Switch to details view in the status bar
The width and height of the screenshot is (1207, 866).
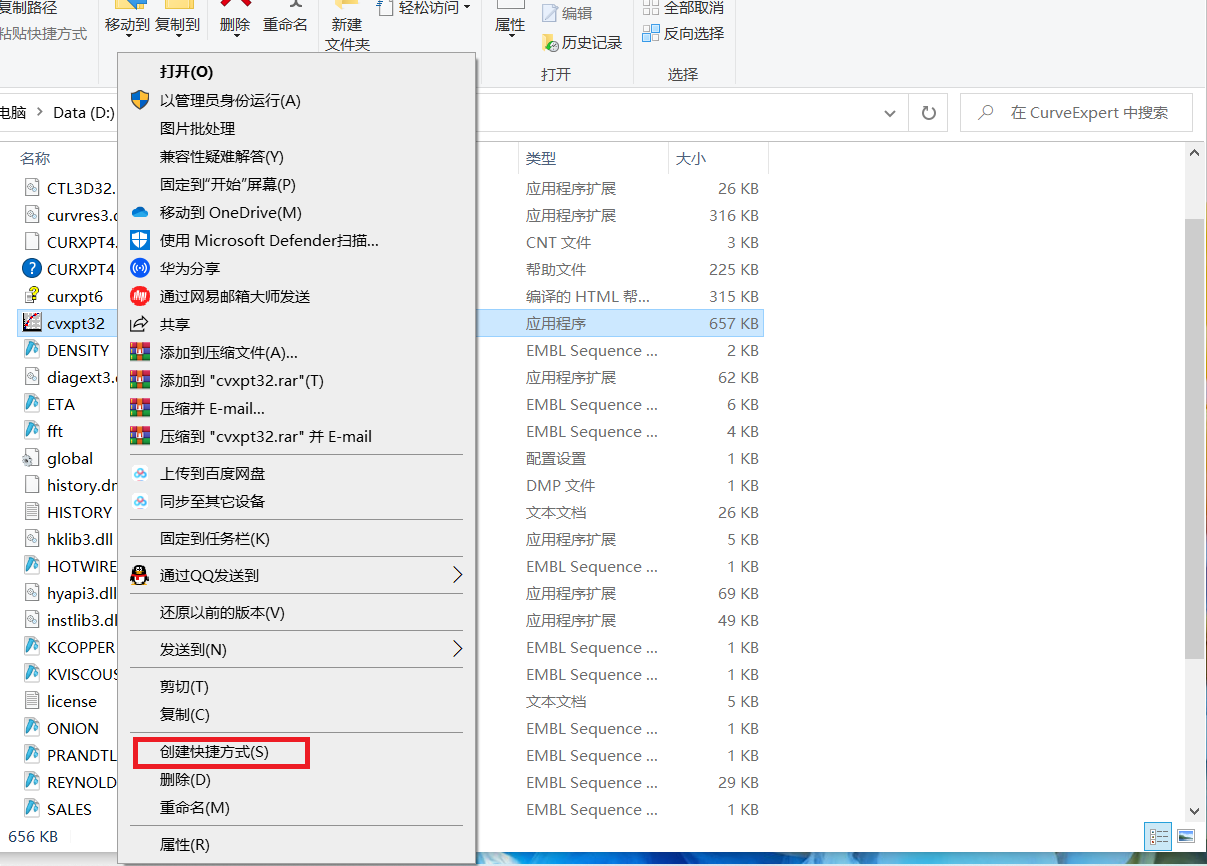click(x=1158, y=836)
